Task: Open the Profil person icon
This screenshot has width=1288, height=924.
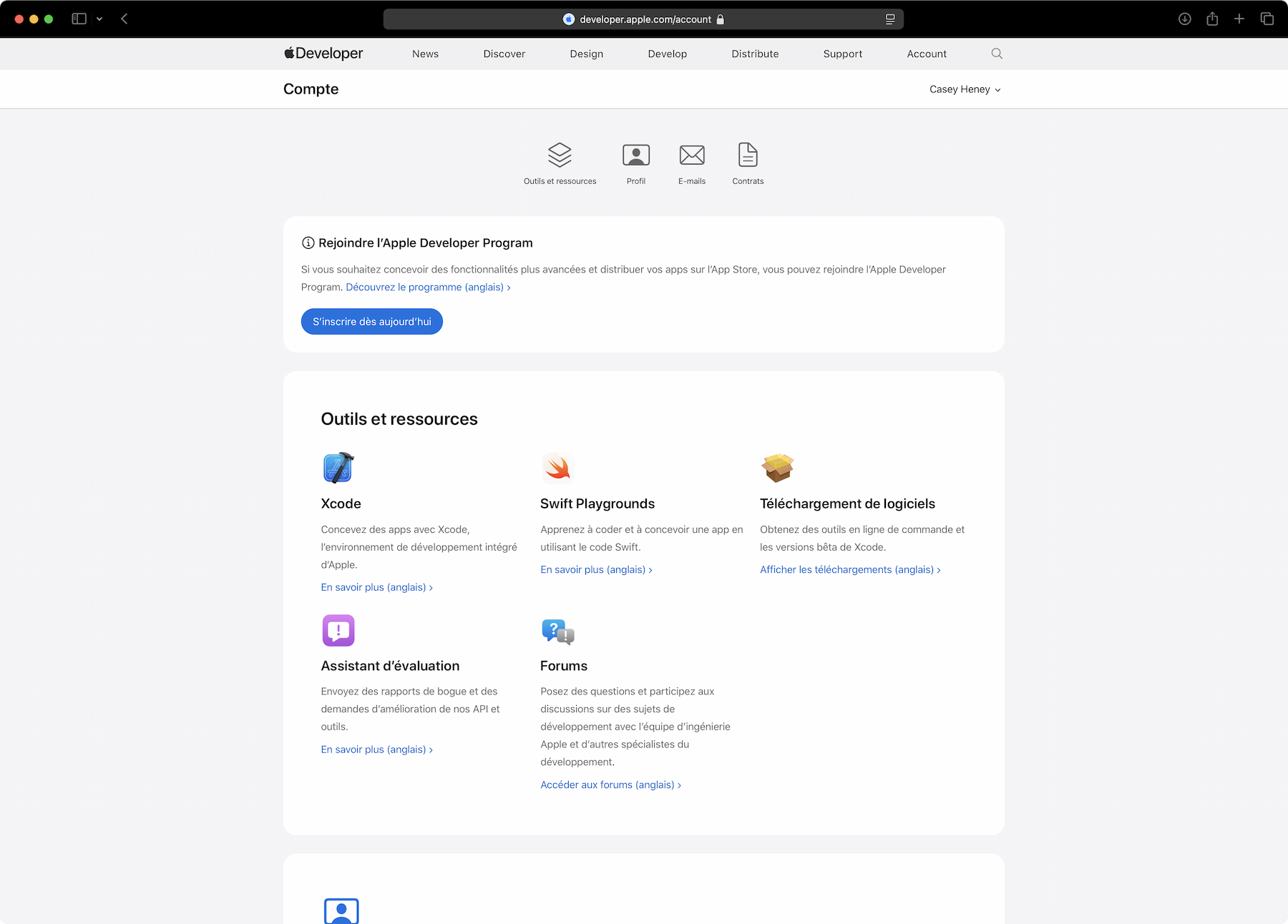Action: [x=636, y=155]
